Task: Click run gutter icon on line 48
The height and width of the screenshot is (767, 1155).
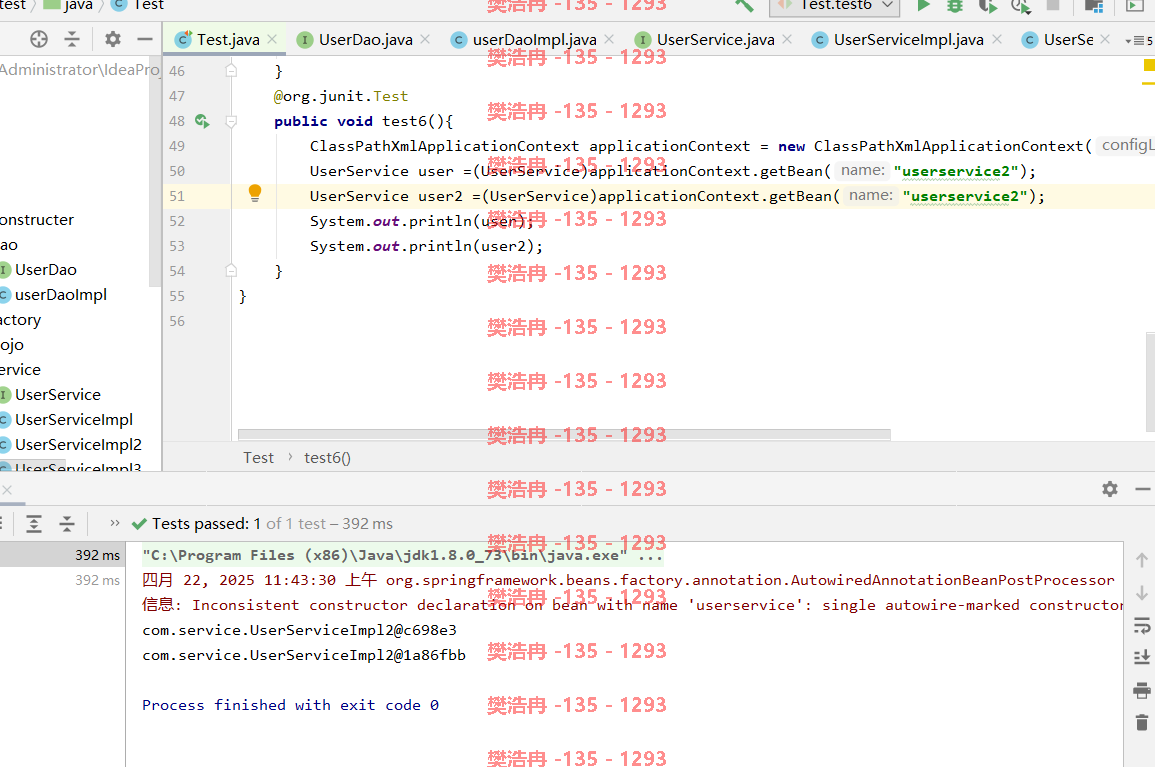Action: pos(202,121)
